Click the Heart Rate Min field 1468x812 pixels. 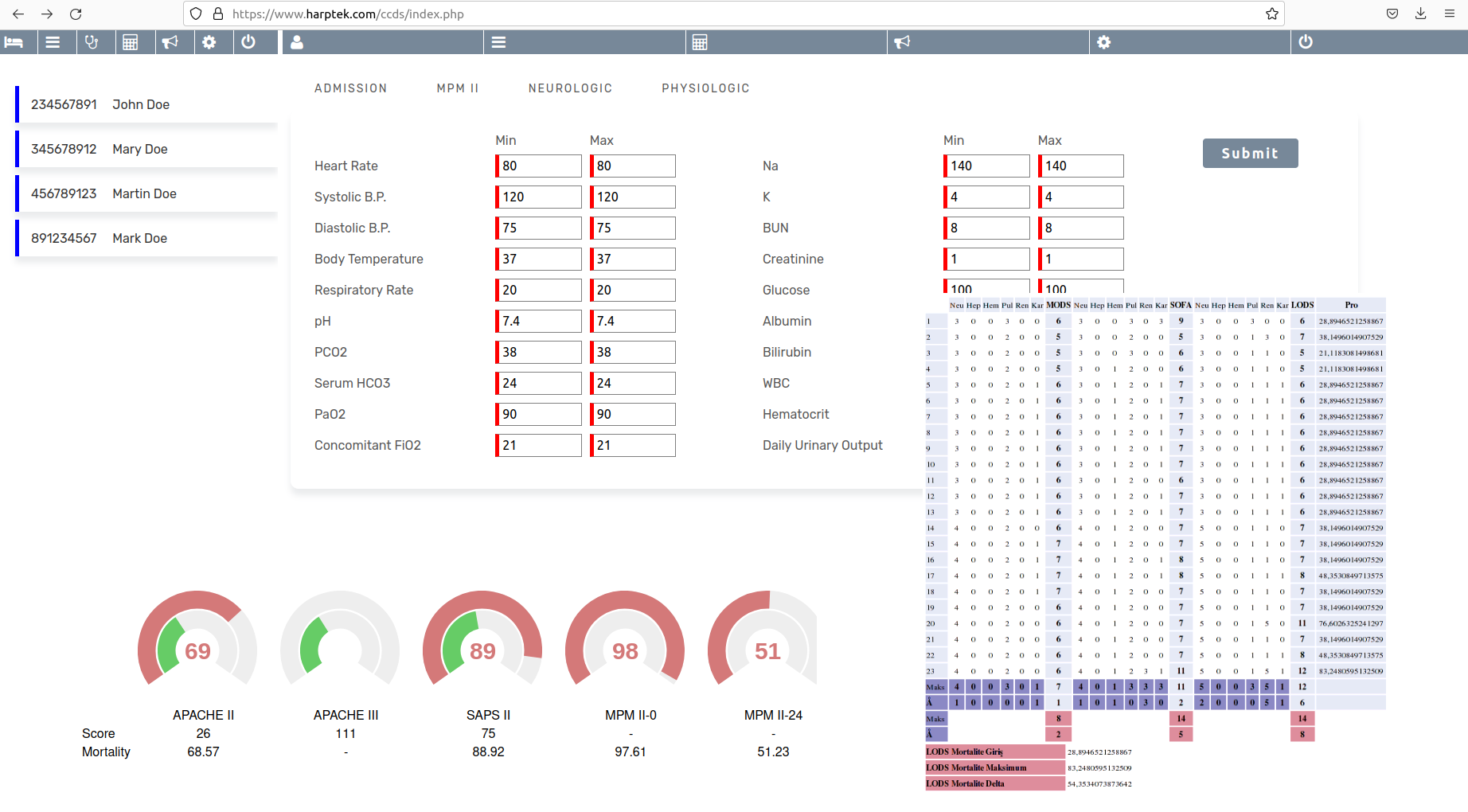coord(539,166)
